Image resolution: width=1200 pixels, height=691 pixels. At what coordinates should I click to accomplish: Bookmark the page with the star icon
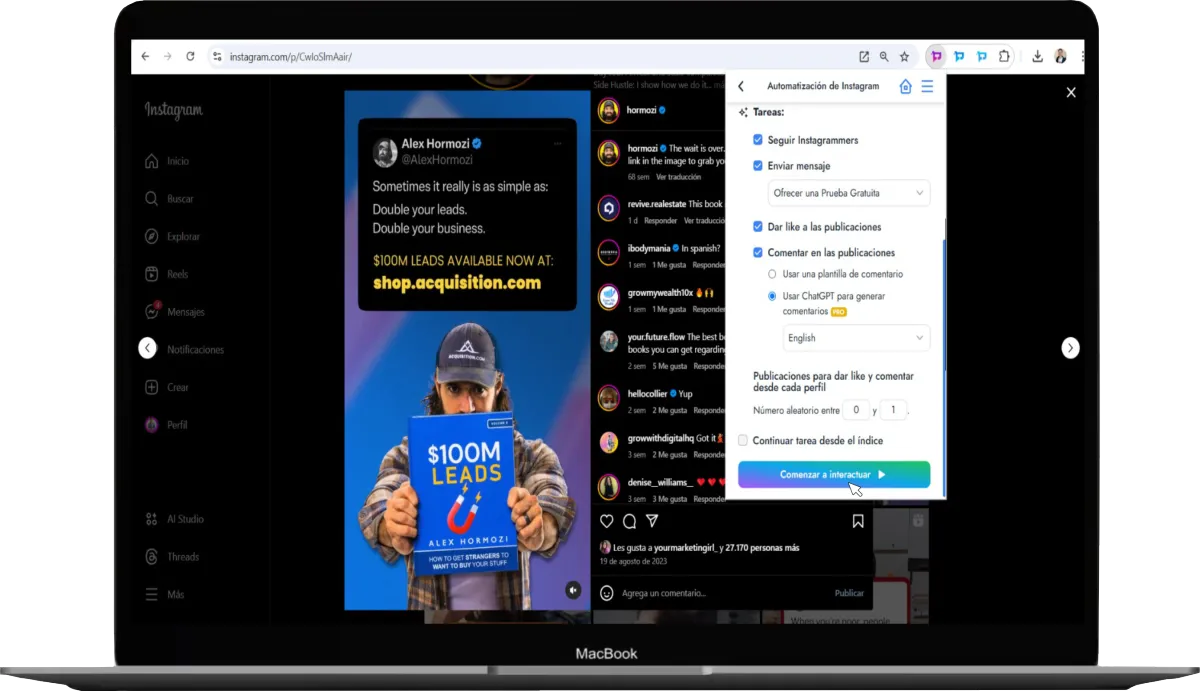click(x=904, y=57)
